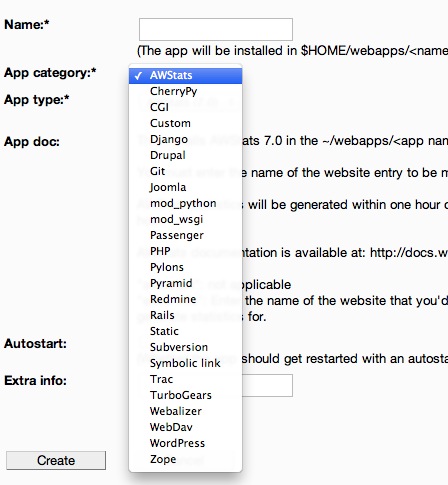Select the mod_wsgi entry

click(x=185, y=219)
